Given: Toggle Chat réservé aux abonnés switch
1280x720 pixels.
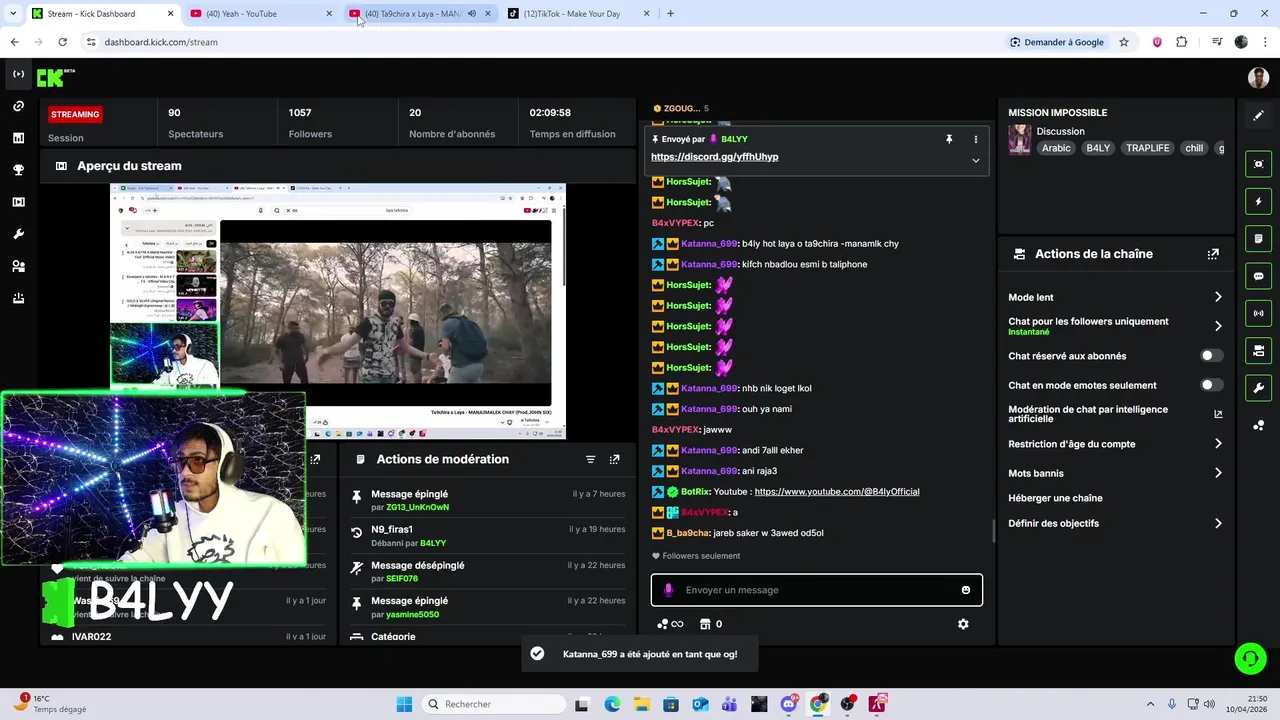Looking at the screenshot, I should 1211,356.
